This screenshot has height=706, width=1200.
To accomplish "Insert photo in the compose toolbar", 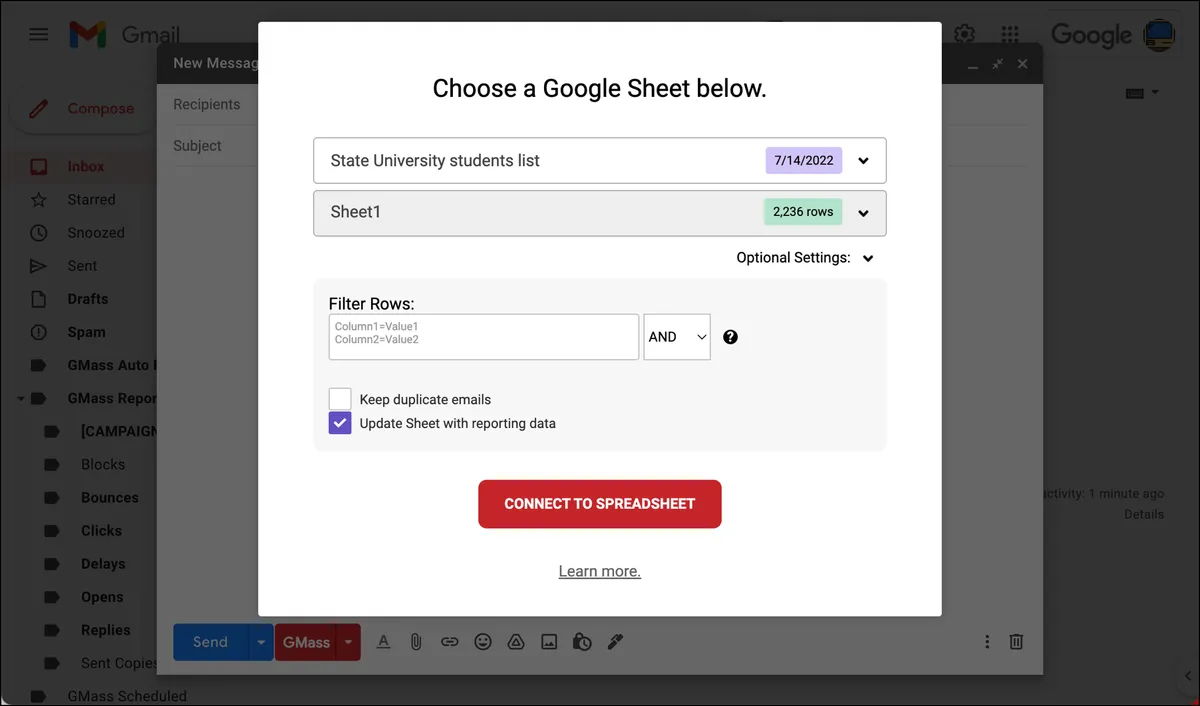I will [549, 642].
